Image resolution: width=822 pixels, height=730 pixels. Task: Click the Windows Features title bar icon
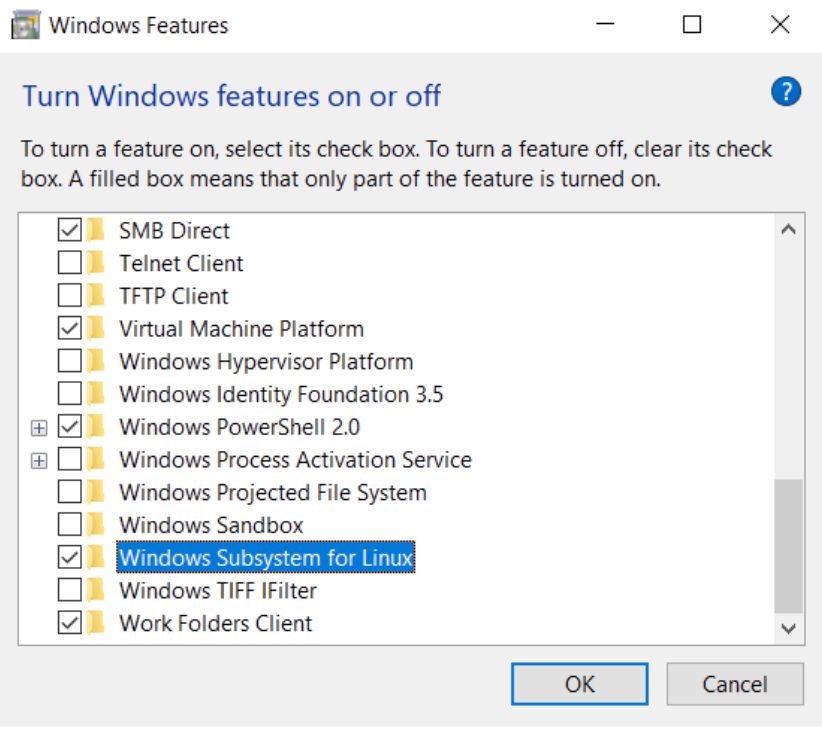click(x=25, y=25)
